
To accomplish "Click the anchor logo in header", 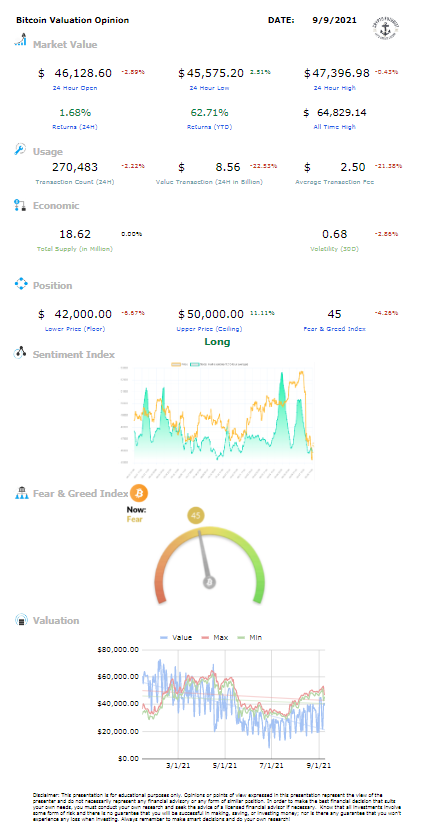I will pyautogui.click(x=386, y=25).
